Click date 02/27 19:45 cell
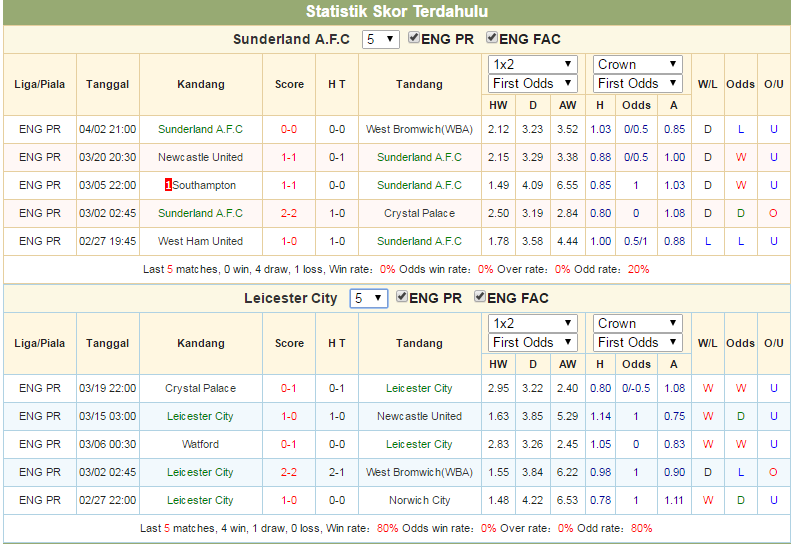The image size is (795, 544). tap(107, 241)
